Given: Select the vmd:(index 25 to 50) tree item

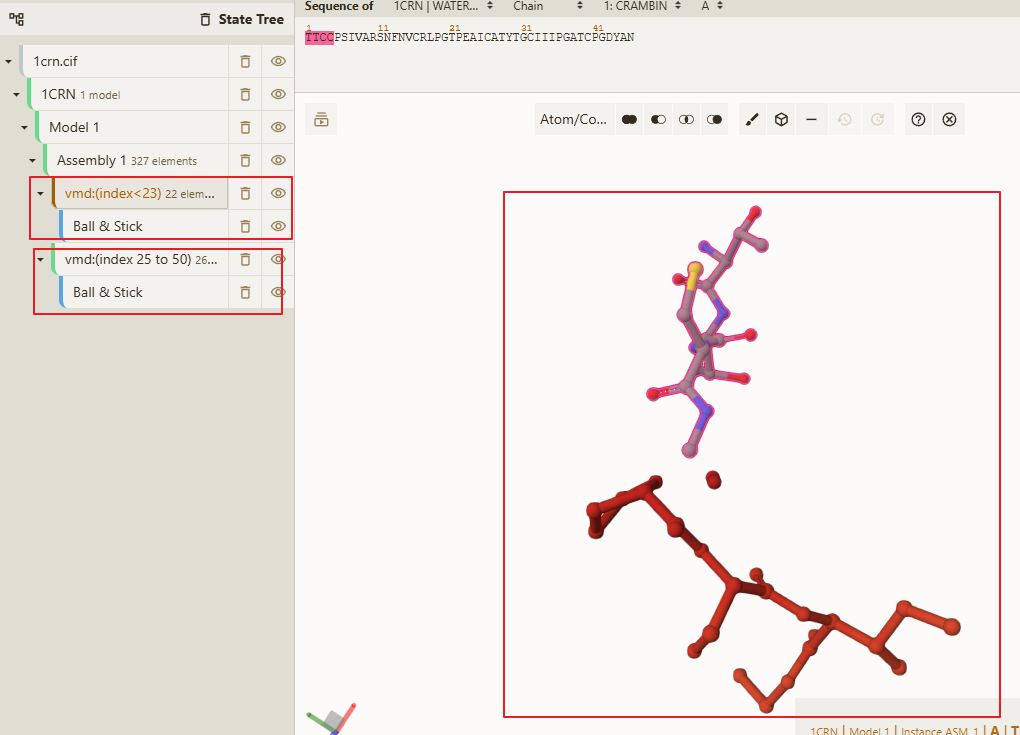Looking at the screenshot, I should (x=141, y=260).
